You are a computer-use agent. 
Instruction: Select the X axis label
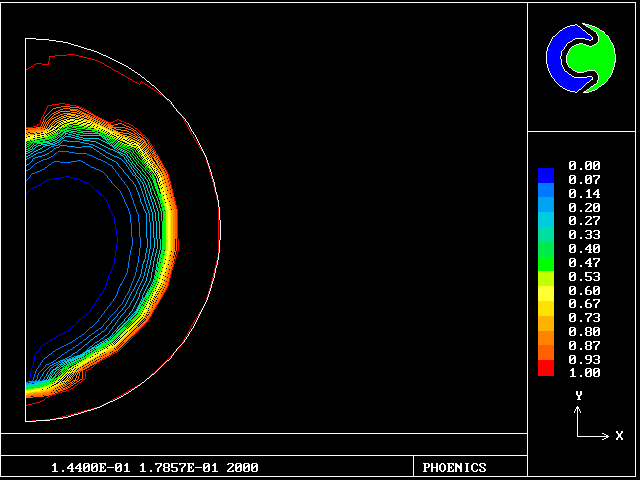[619, 436]
